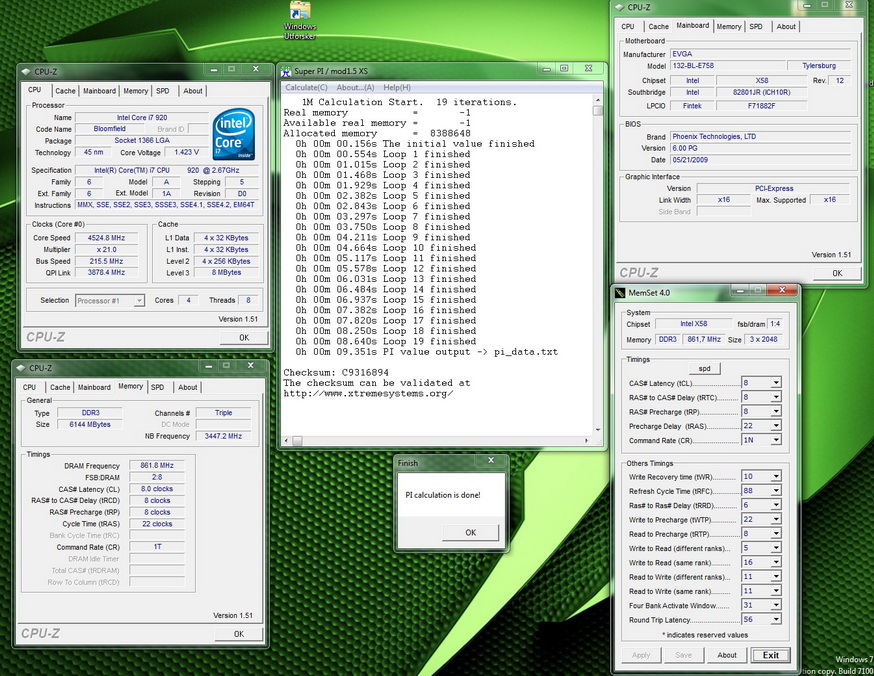This screenshot has height=676, width=874.
Task: Open Round Trip Latency dropdown
Action: 775,620
